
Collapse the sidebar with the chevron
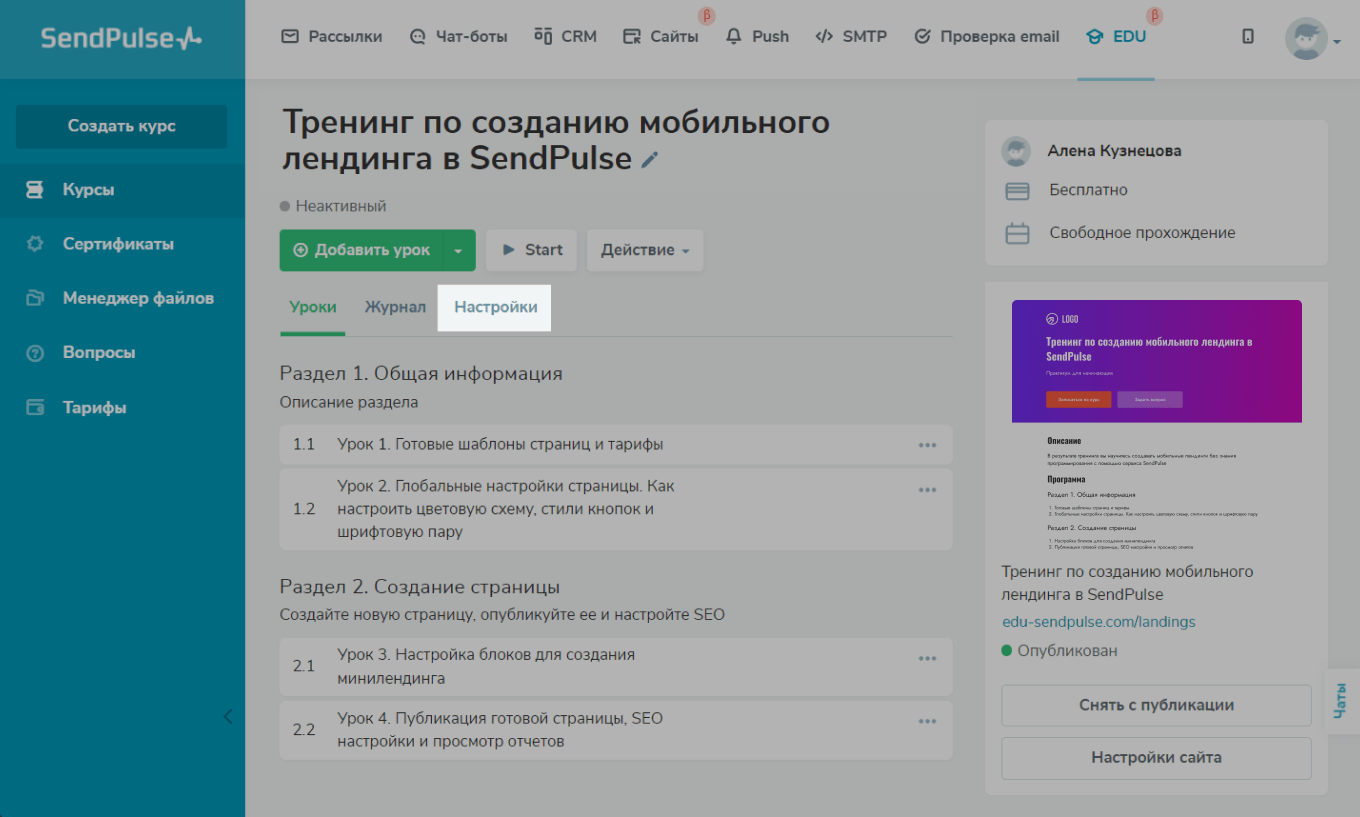tap(227, 716)
